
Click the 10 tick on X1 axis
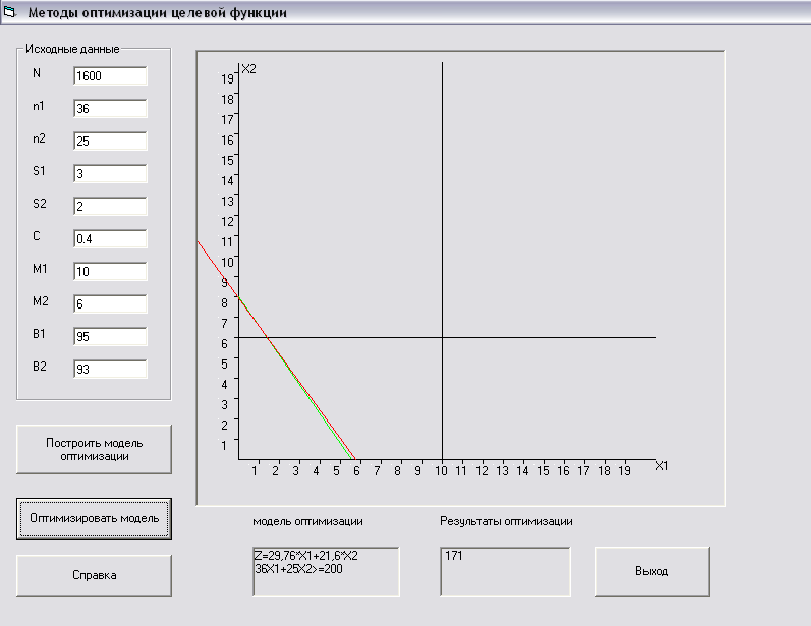pos(441,471)
